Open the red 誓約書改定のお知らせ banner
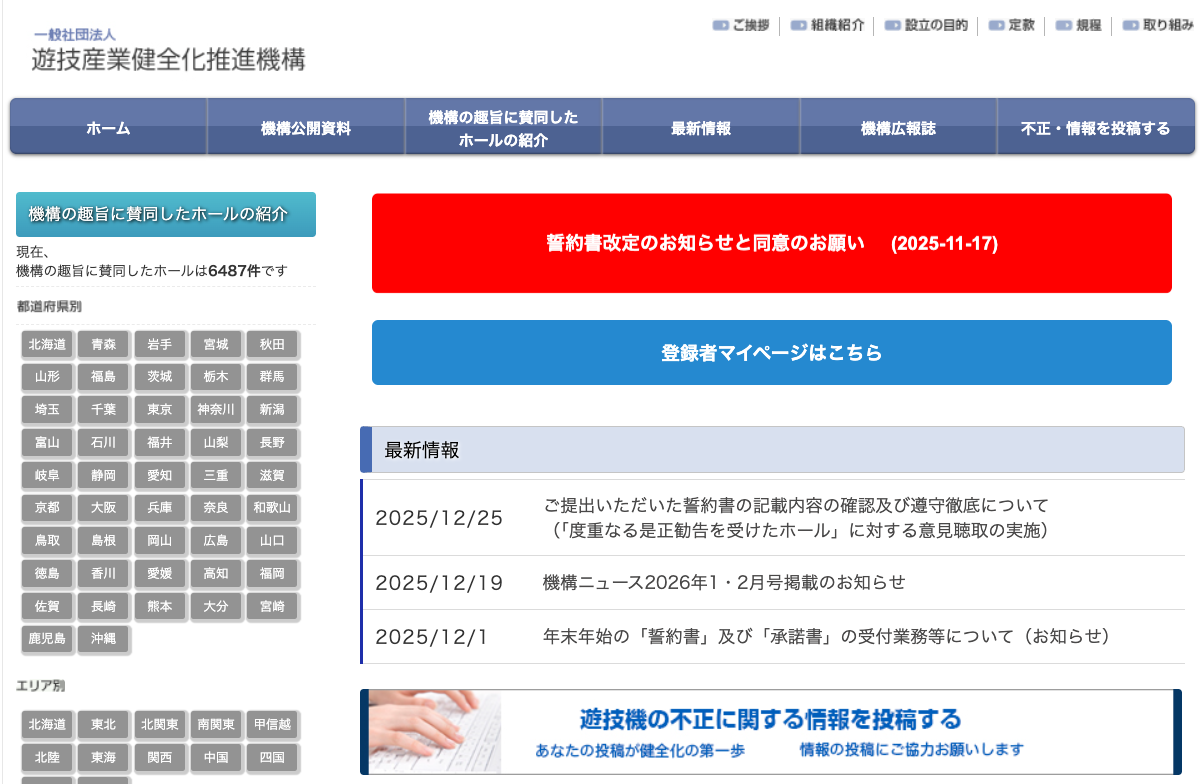Screen dimensions: 1200x784 pyautogui.click(x=771, y=243)
